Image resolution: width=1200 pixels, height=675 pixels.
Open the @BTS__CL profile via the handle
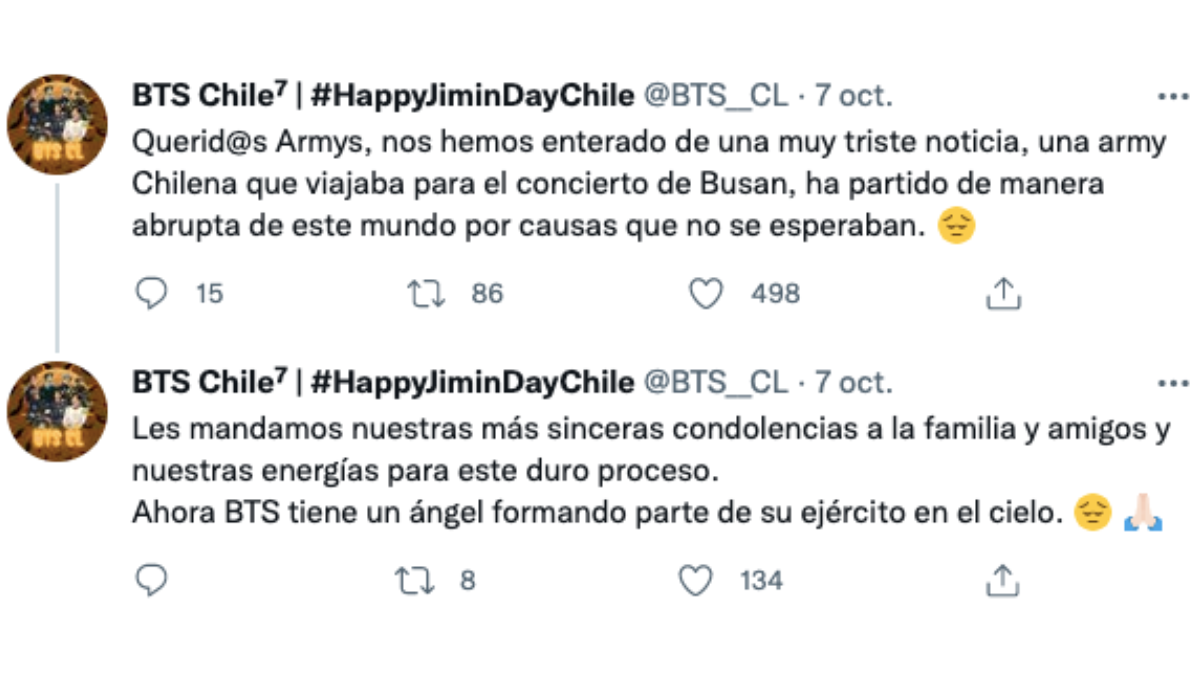point(717,96)
